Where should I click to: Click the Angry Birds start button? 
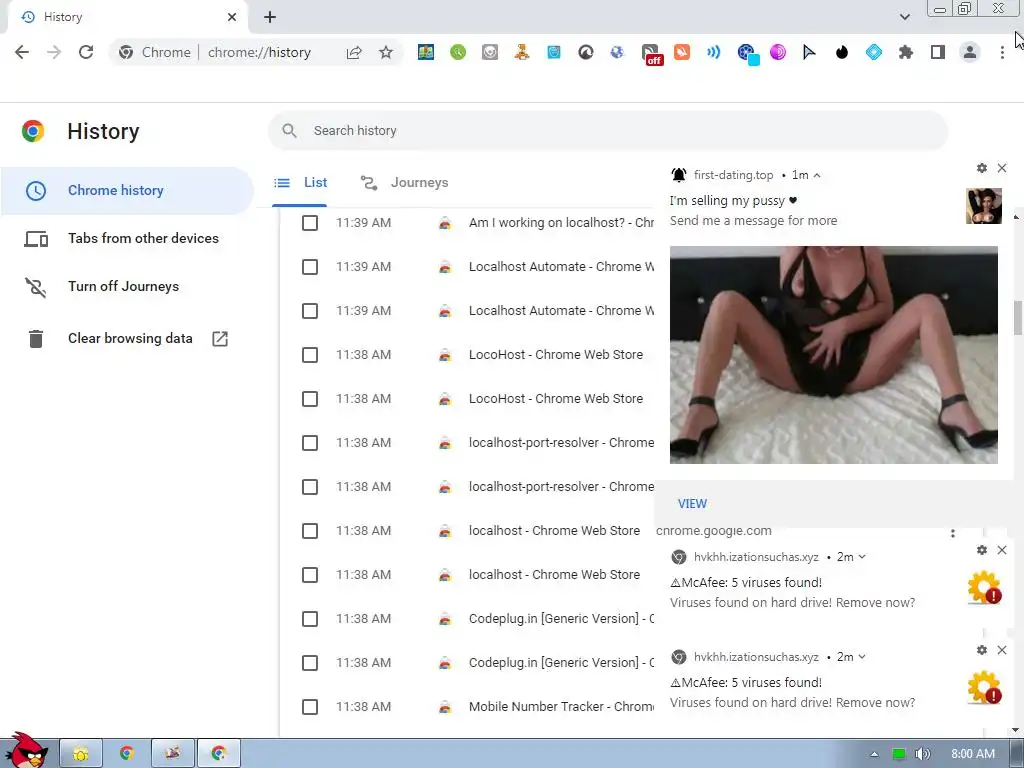point(26,751)
